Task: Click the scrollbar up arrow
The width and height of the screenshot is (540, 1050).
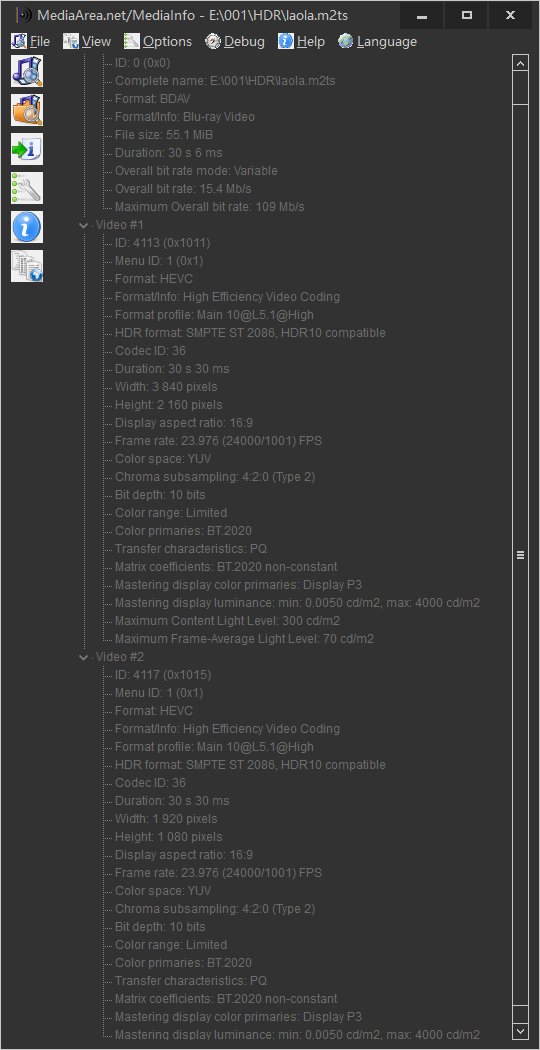Action: (521, 64)
